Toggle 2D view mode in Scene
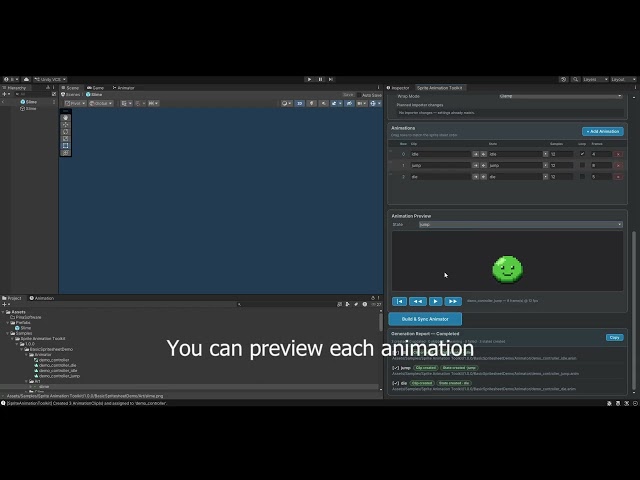This screenshot has height=480, width=640. 300,103
